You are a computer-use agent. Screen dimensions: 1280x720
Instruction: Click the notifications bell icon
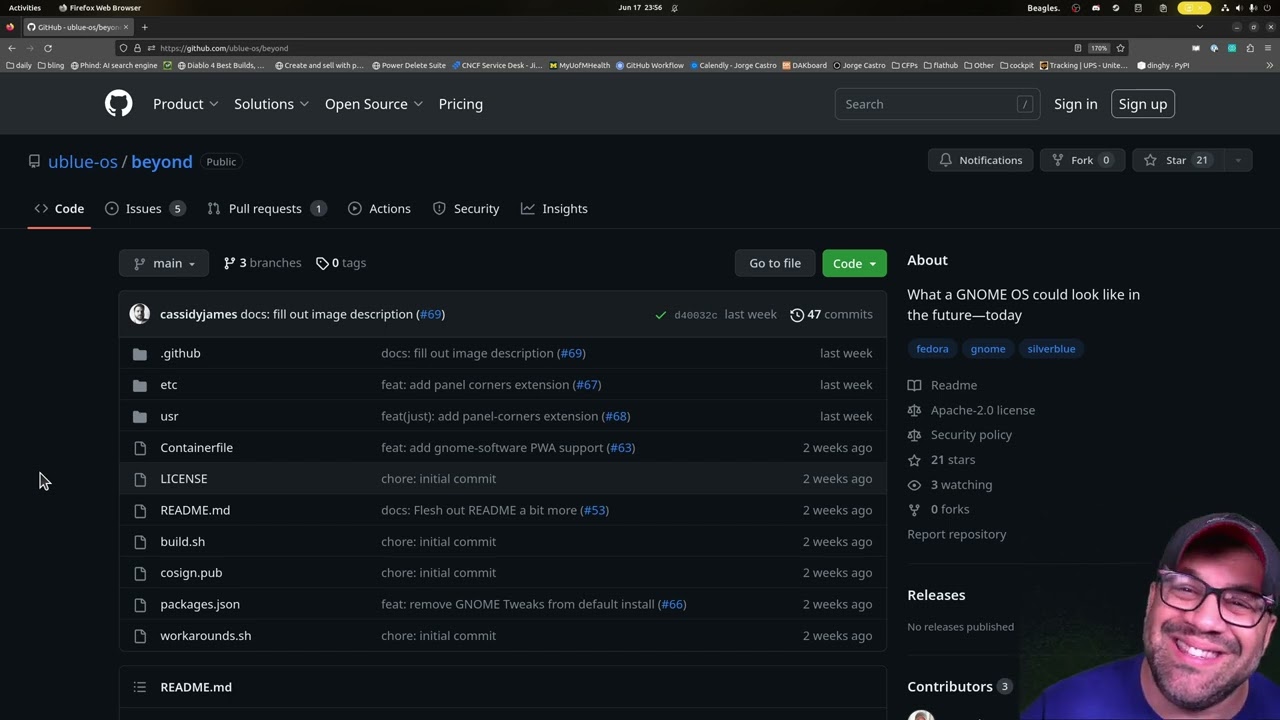click(x=945, y=160)
